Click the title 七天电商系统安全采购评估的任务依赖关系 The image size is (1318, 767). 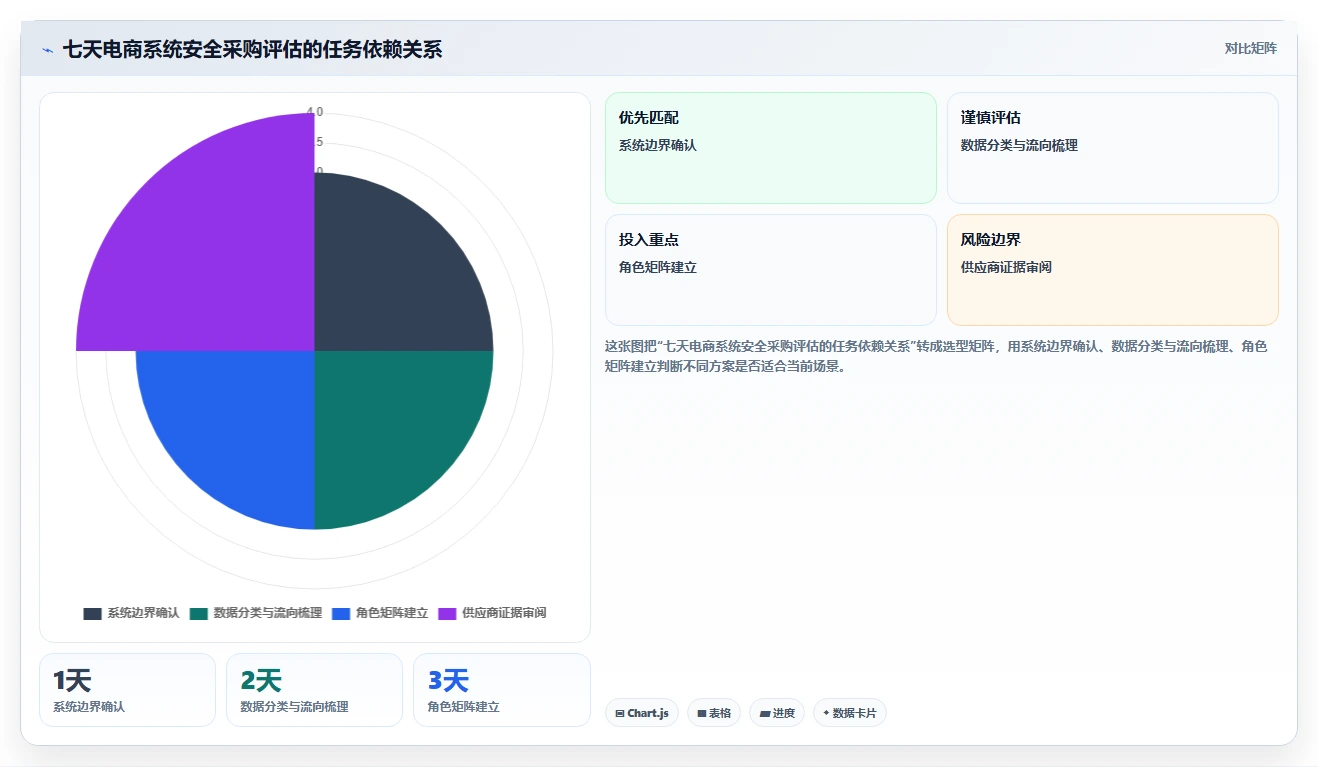pyautogui.click(x=252, y=49)
